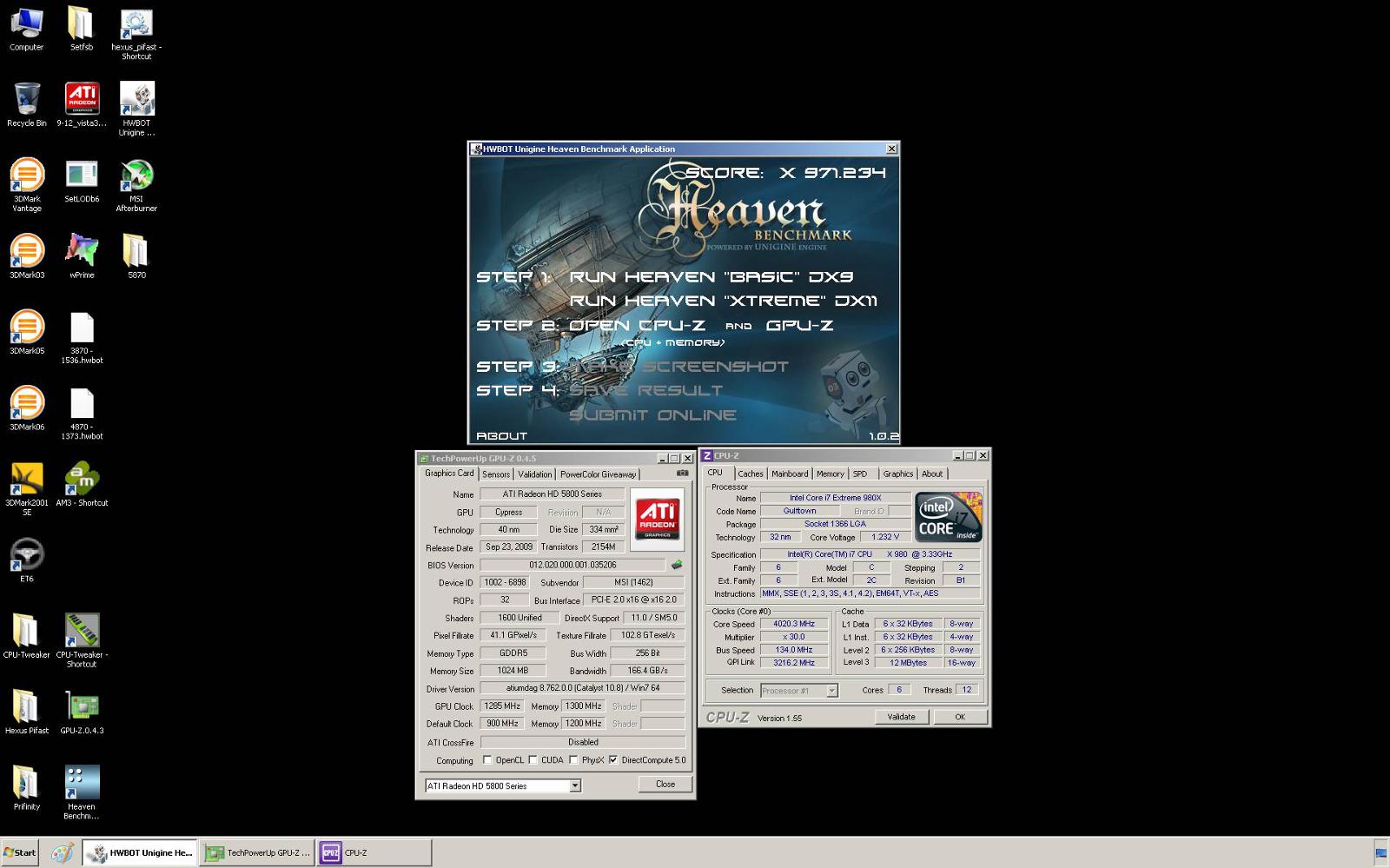Image resolution: width=1390 pixels, height=868 pixels.
Task: Click Run Heaven "Xtreme" DX11
Action: coord(723,301)
